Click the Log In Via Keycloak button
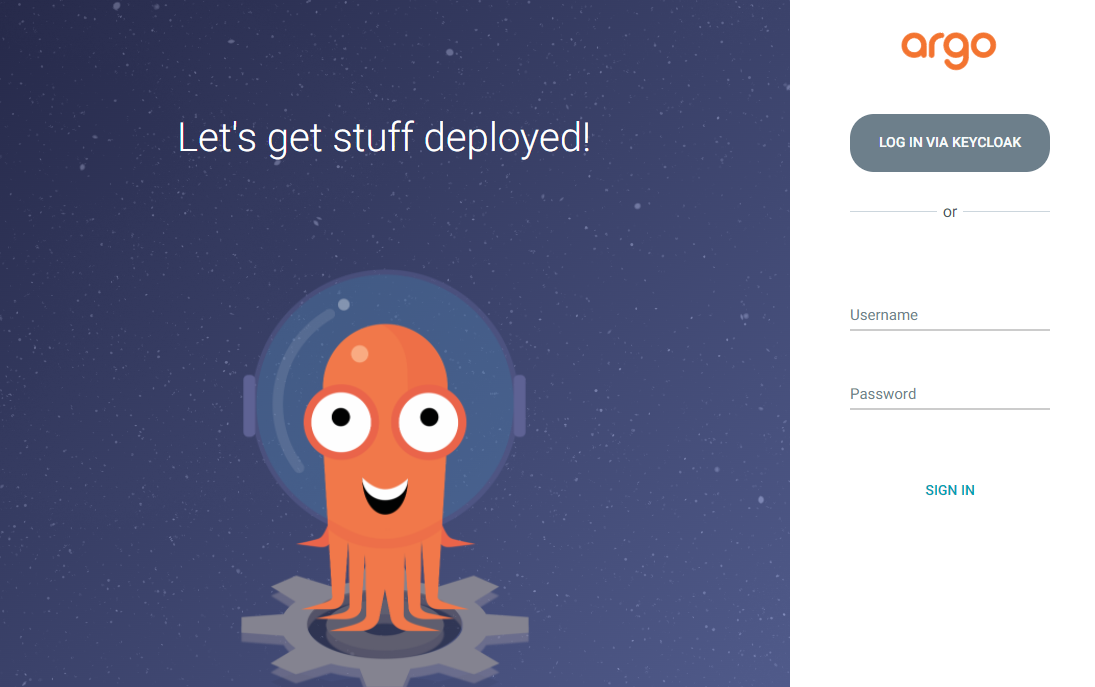The width and height of the screenshot is (1095, 687). [949, 142]
